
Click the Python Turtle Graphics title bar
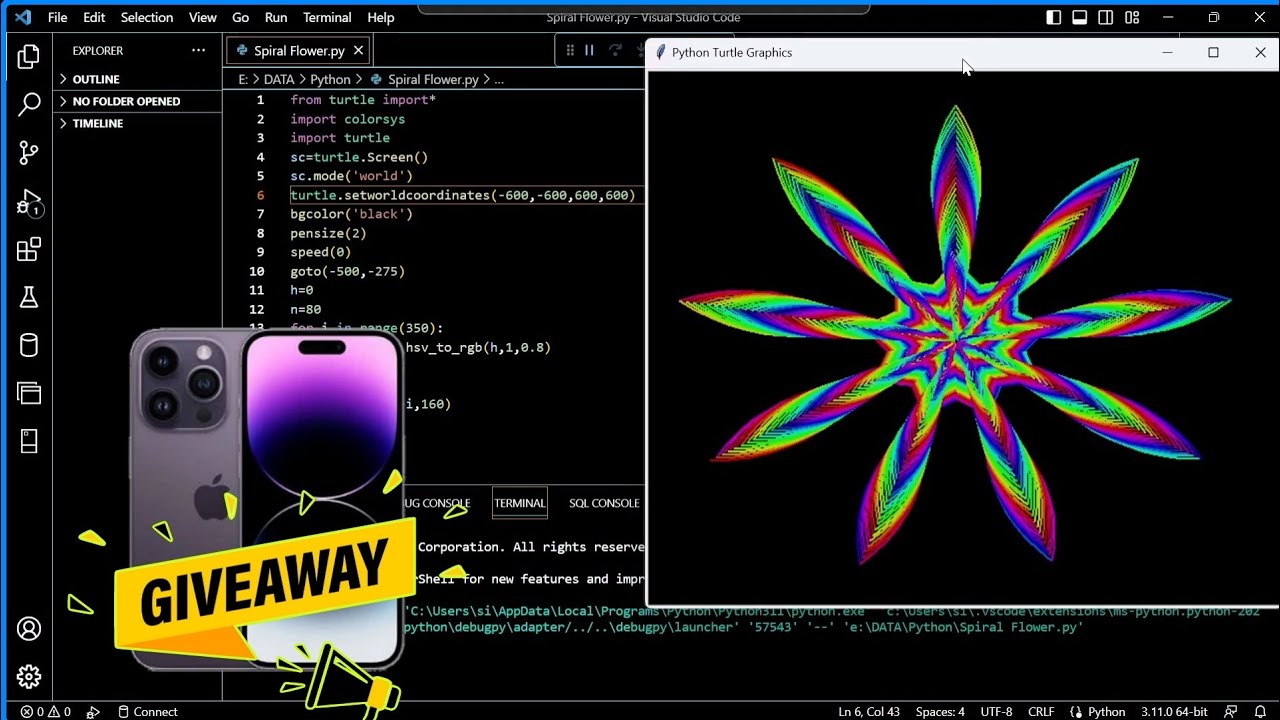pos(900,52)
